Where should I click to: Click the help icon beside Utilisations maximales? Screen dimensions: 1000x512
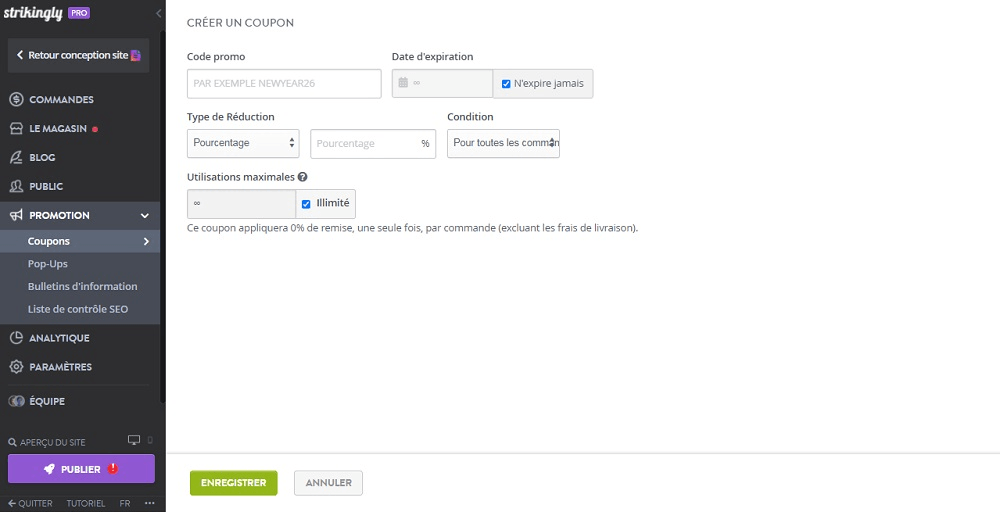(x=302, y=177)
